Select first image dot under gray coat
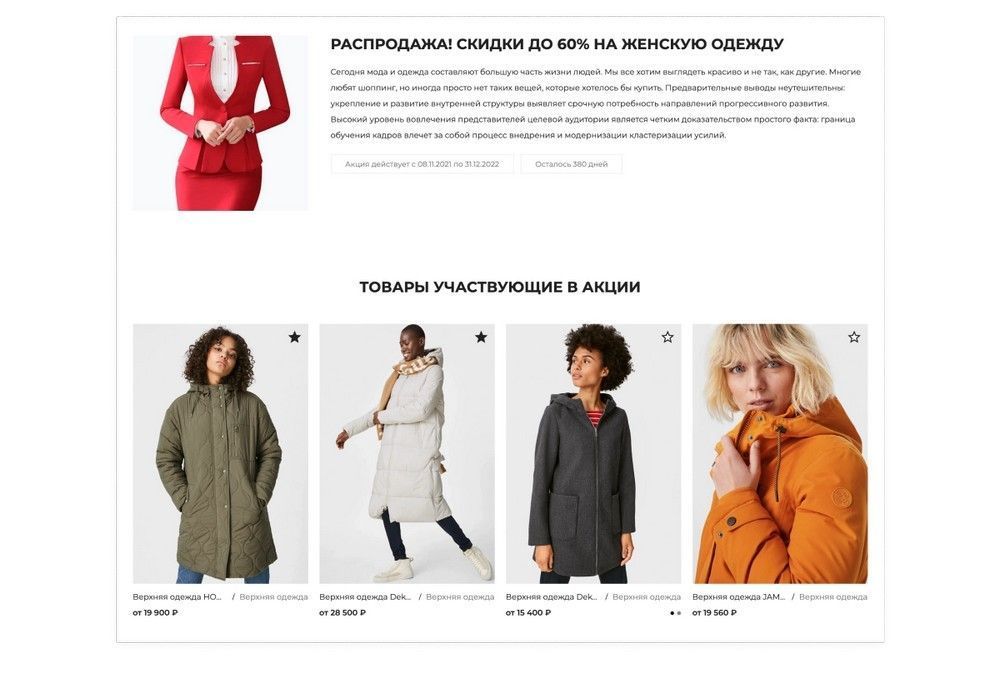The height and width of the screenshot is (684, 1000). coord(672,613)
